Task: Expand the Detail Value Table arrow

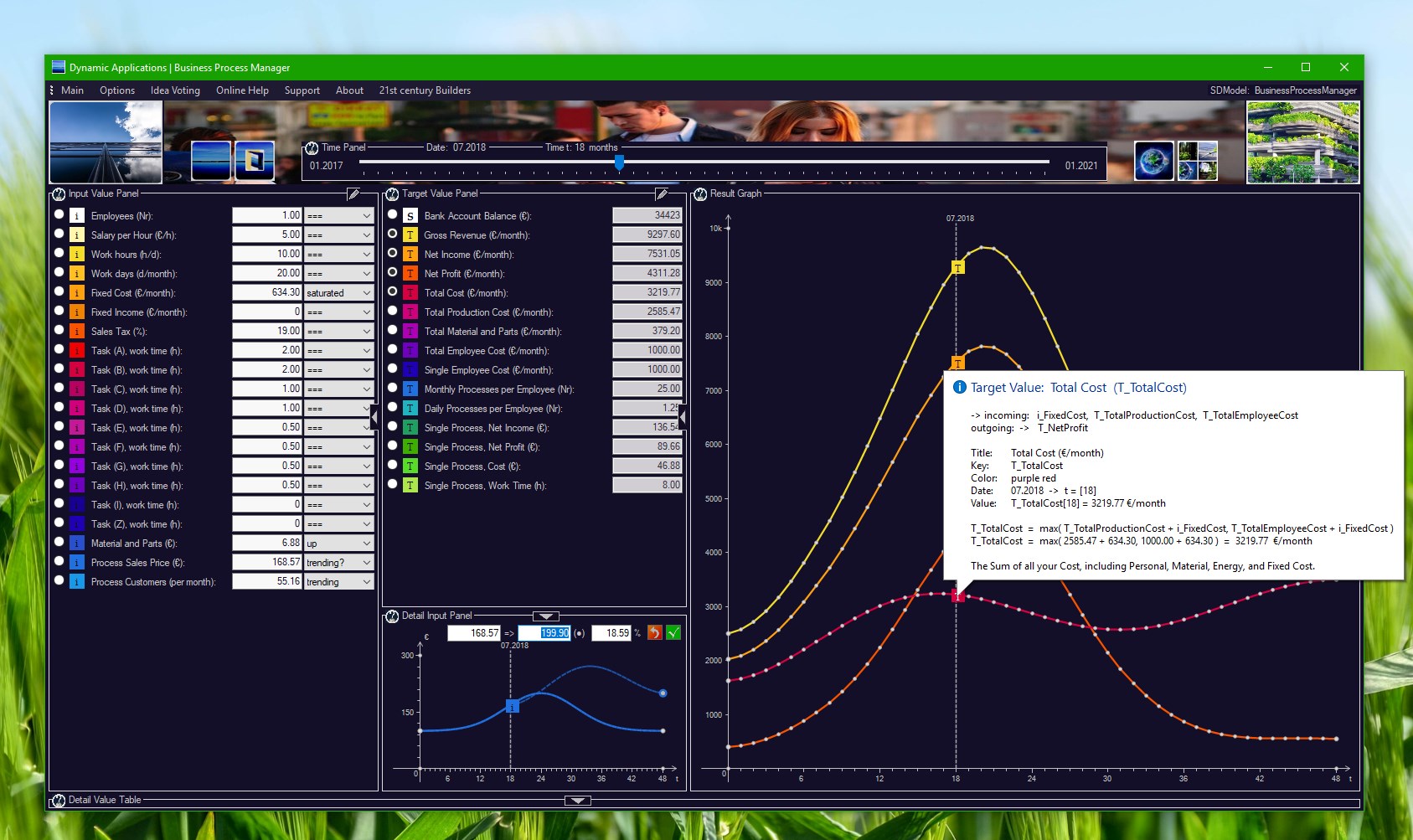Action: 578,801
